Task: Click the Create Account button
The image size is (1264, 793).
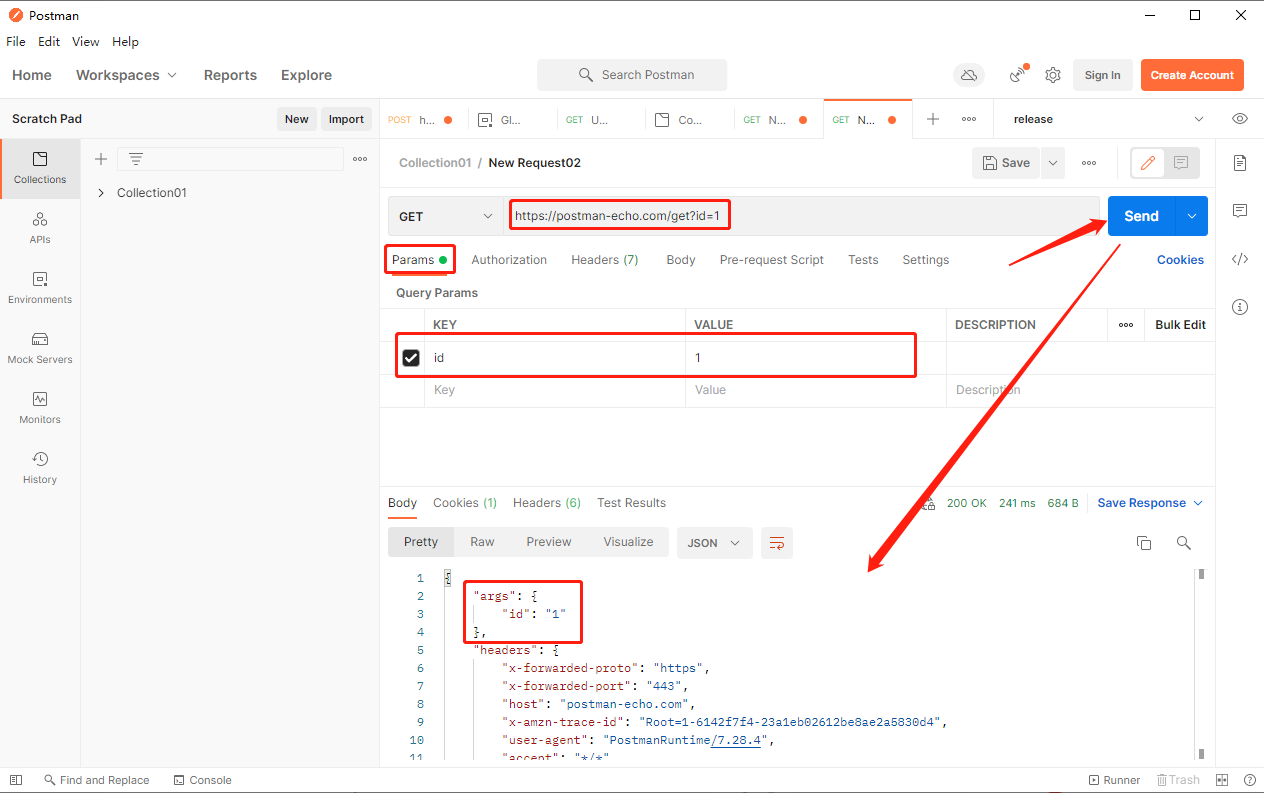Action: tap(1192, 75)
